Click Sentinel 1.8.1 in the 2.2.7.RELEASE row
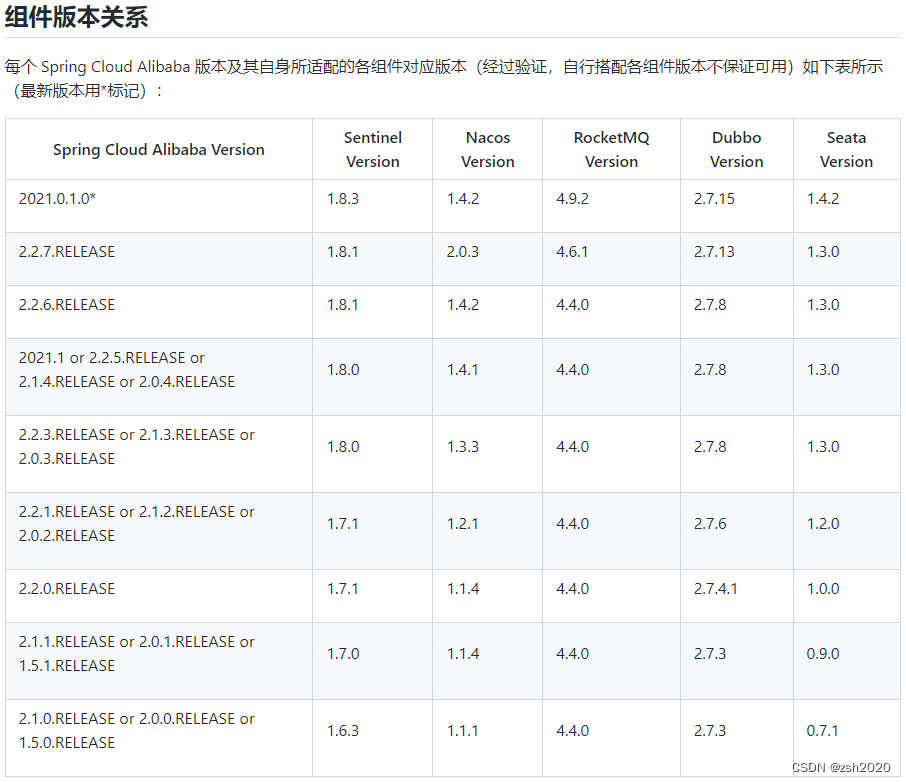Screen dimensions: 906x782 click(x=343, y=252)
